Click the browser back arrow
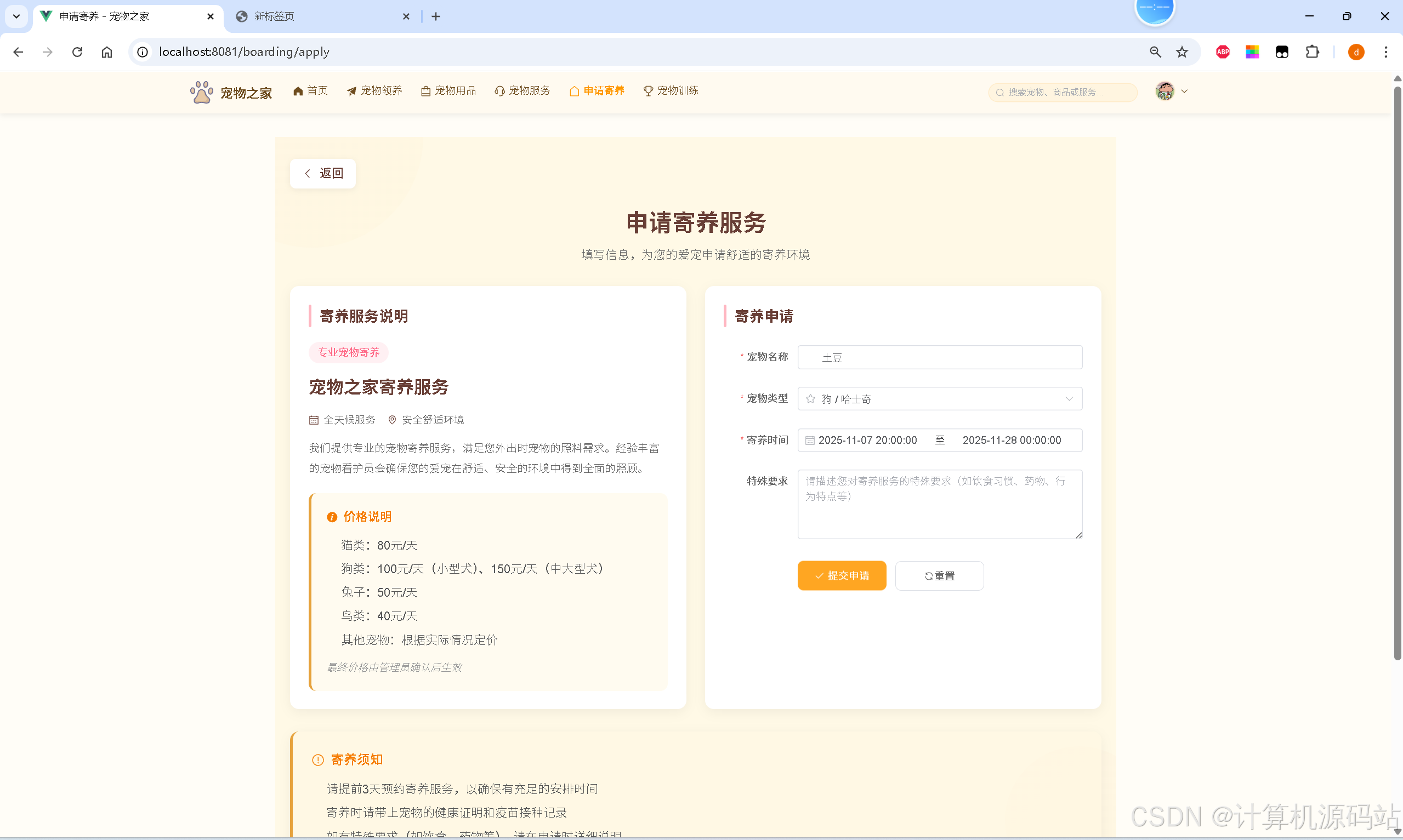Viewport: 1403px width, 840px height. pyautogui.click(x=18, y=52)
